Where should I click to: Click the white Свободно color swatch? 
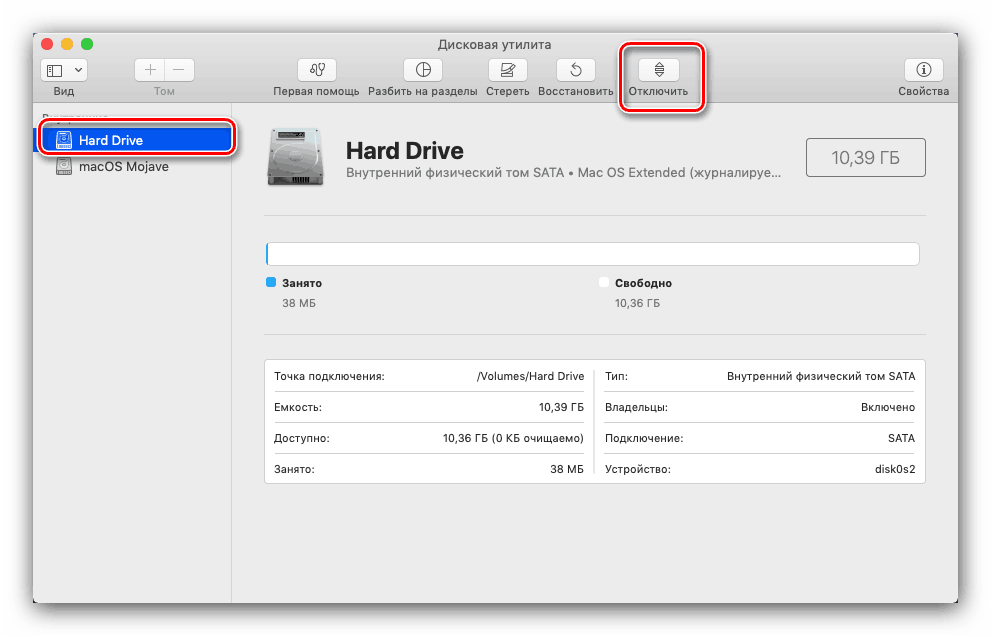click(x=604, y=282)
